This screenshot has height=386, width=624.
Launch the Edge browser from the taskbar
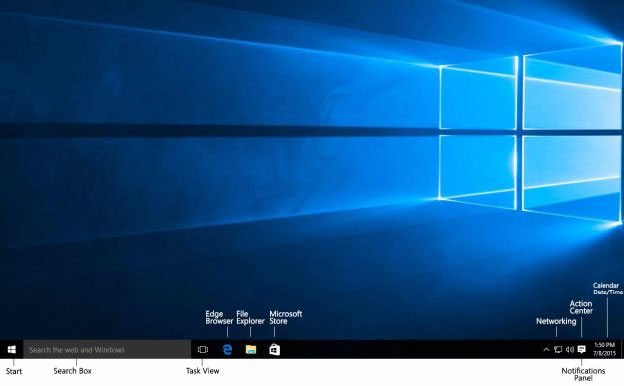[x=227, y=350]
